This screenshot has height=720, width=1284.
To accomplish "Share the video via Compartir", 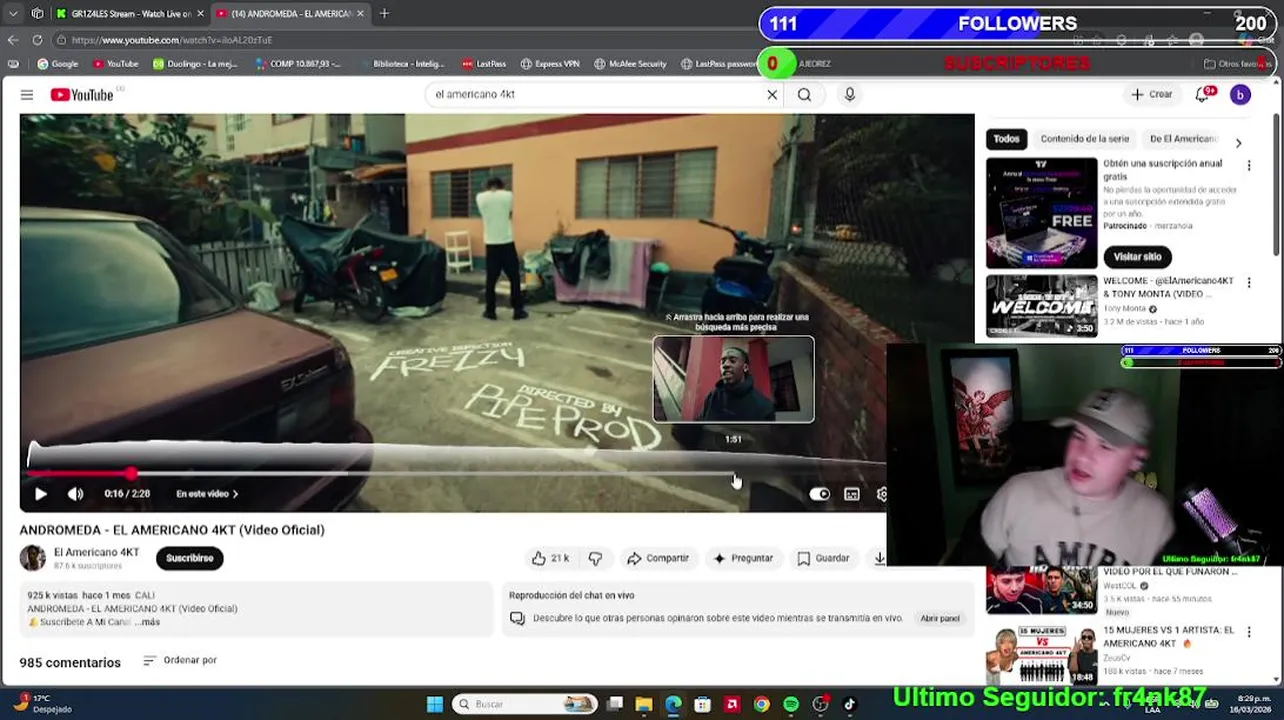I will tap(658, 558).
